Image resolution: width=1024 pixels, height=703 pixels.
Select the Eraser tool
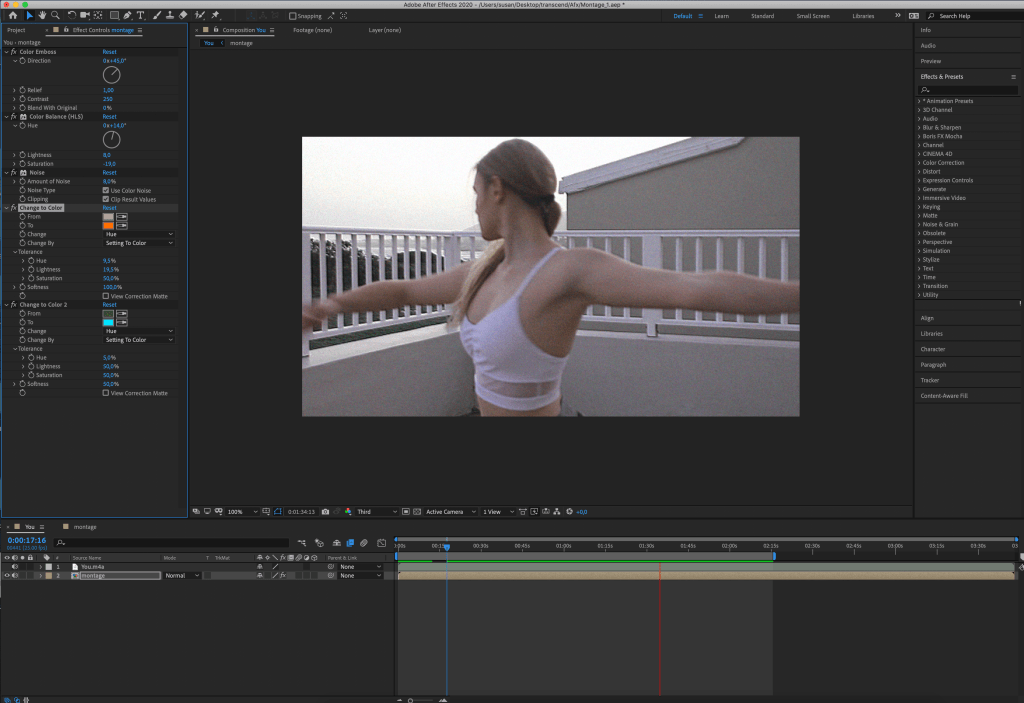coord(183,16)
